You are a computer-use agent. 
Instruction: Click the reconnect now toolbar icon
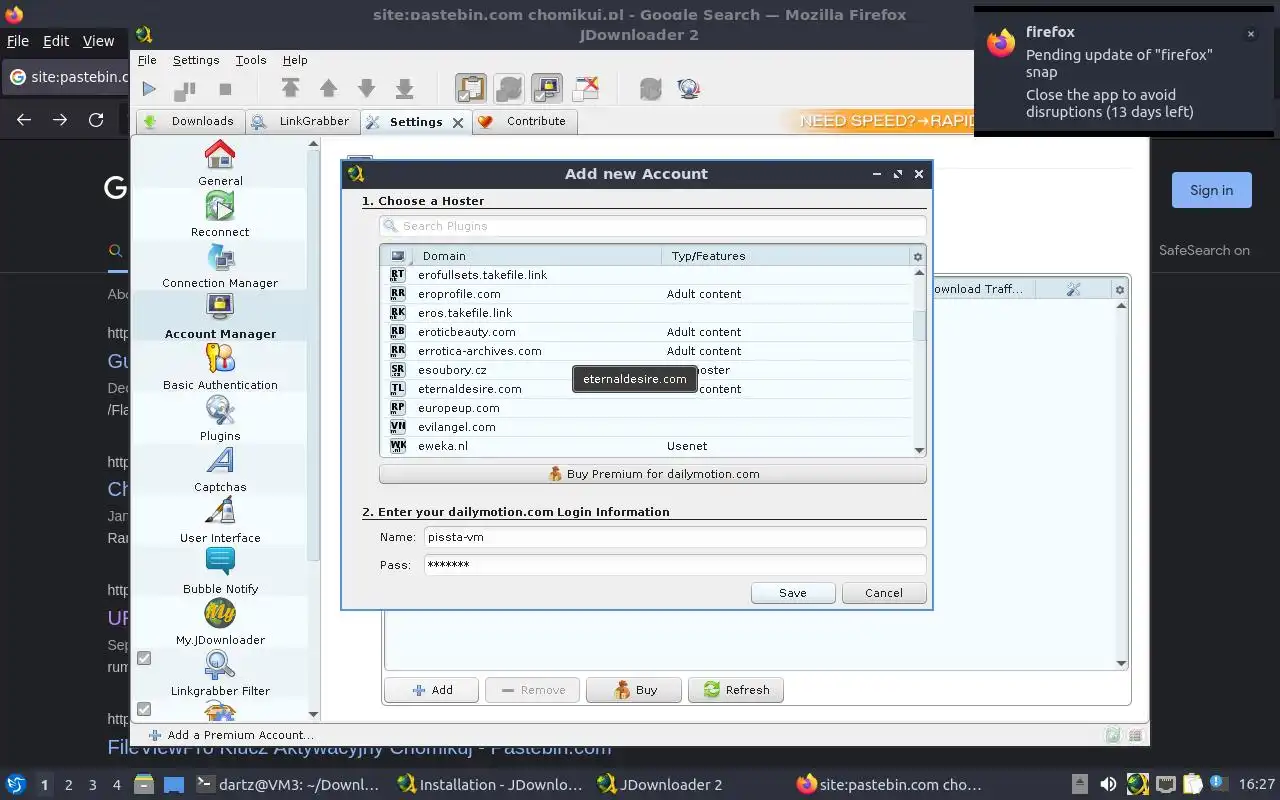click(650, 89)
